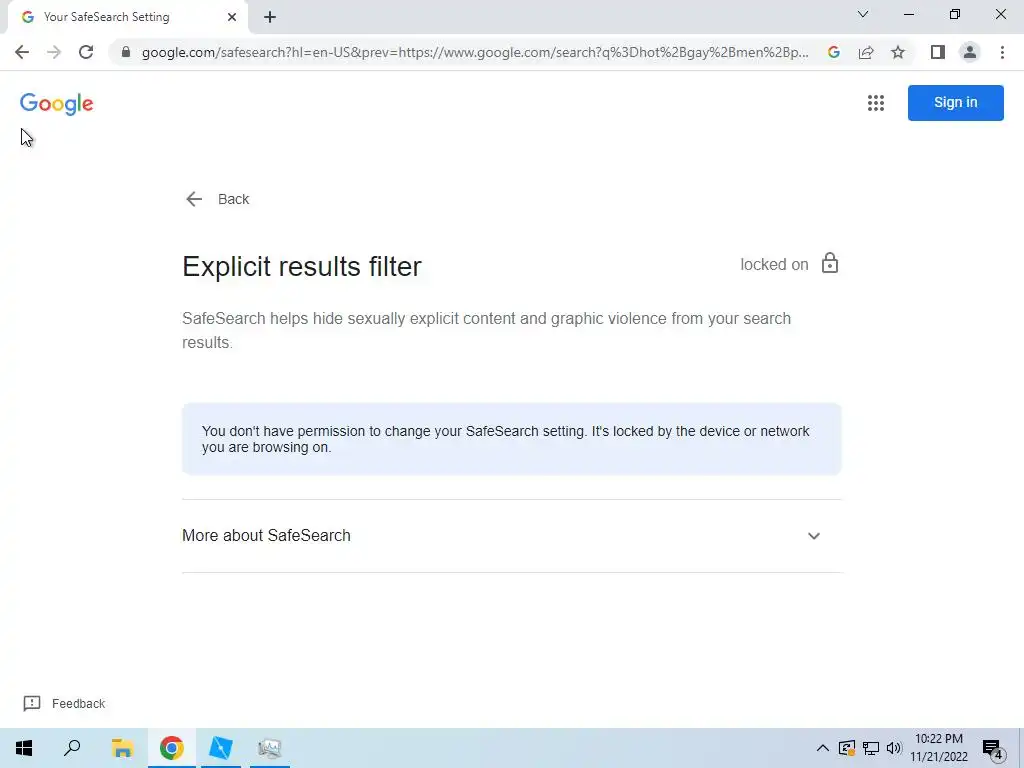1024x768 pixels.
Task: Bookmark this tab with star icon
Action: [x=898, y=52]
